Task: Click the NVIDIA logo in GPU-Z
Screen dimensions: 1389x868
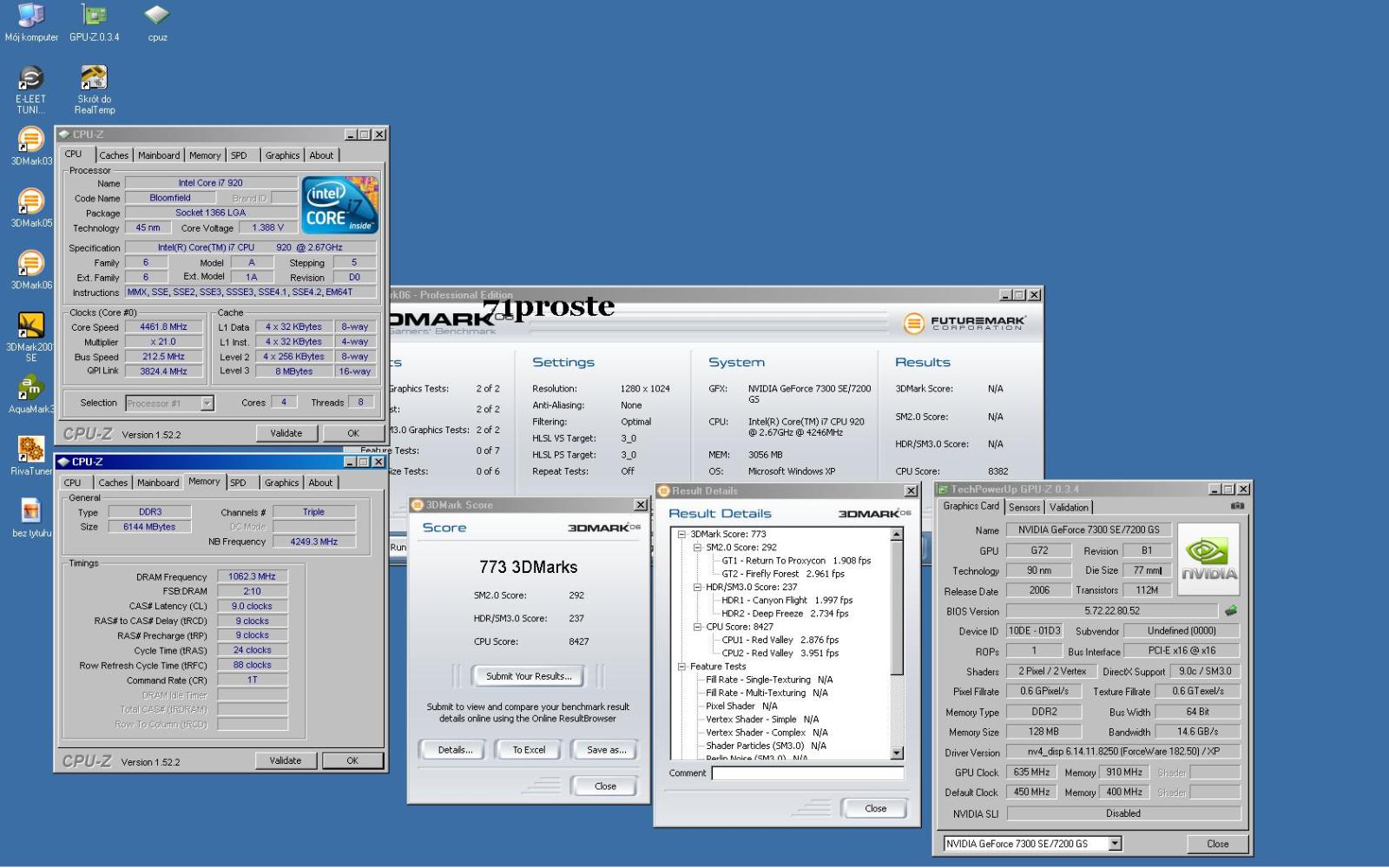Action: click(1208, 559)
